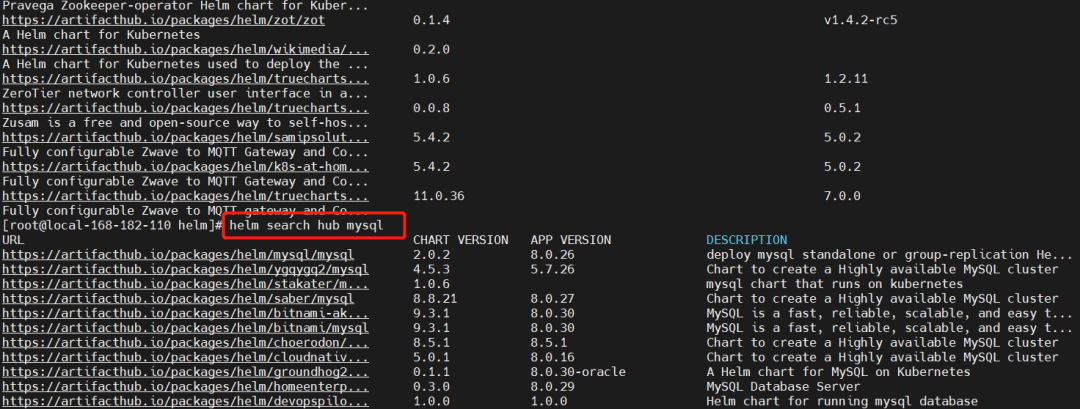The height and width of the screenshot is (409, 1080).
Task: Open the helm/mysql/mysql package link
Action: tap(178, 255)
